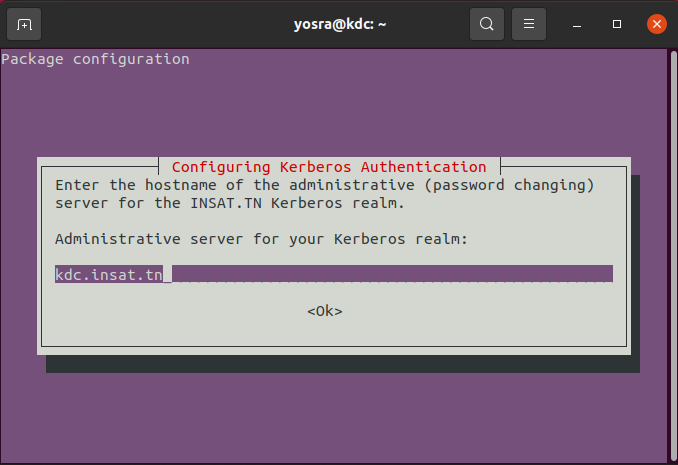The width and height of the screenshot is (678, 465).
Task: Click the 'kdc.insat.tn' entered text
Action: (x=109, y=275)
